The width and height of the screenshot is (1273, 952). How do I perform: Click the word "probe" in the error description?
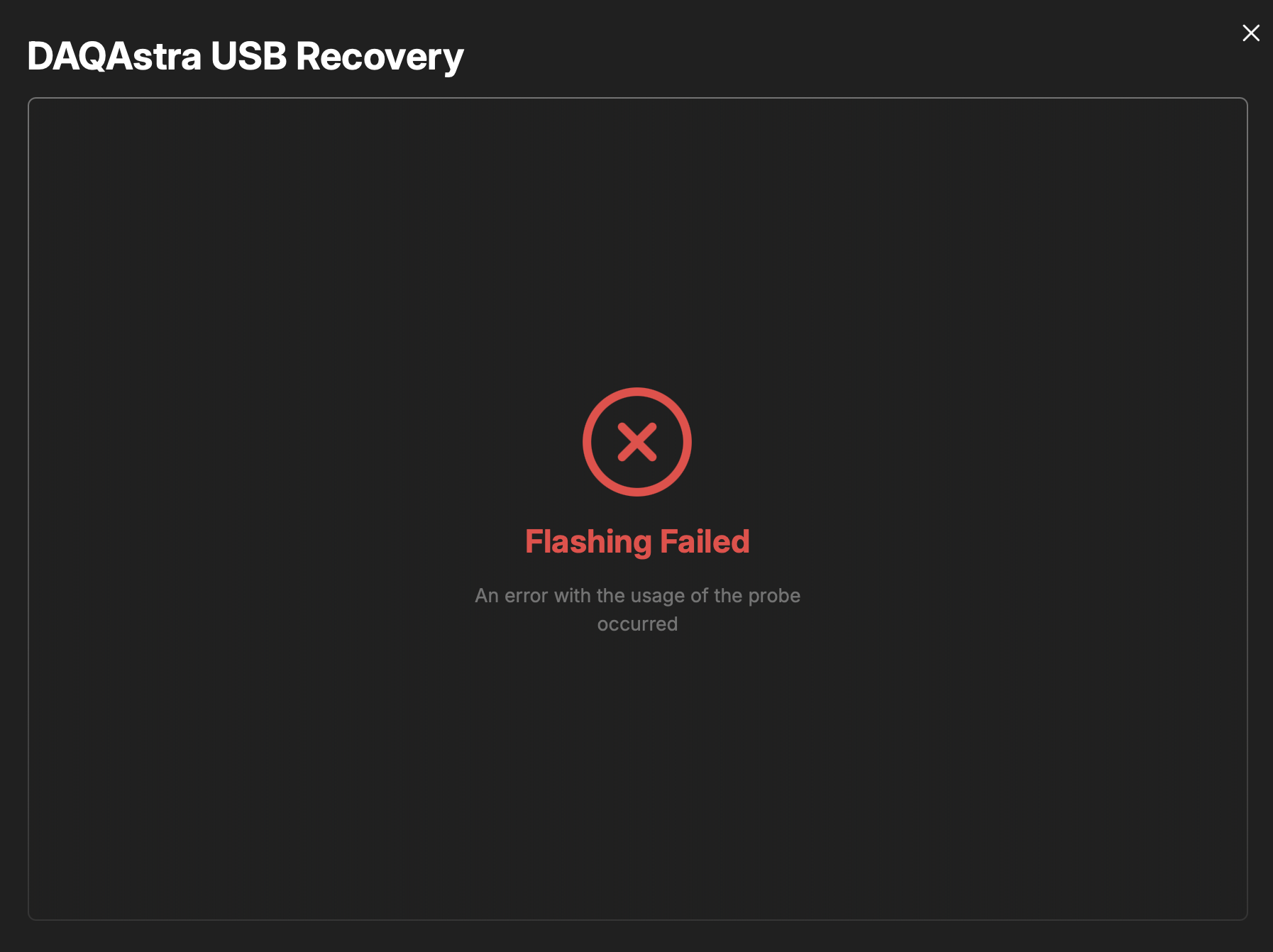pos(774,597)
